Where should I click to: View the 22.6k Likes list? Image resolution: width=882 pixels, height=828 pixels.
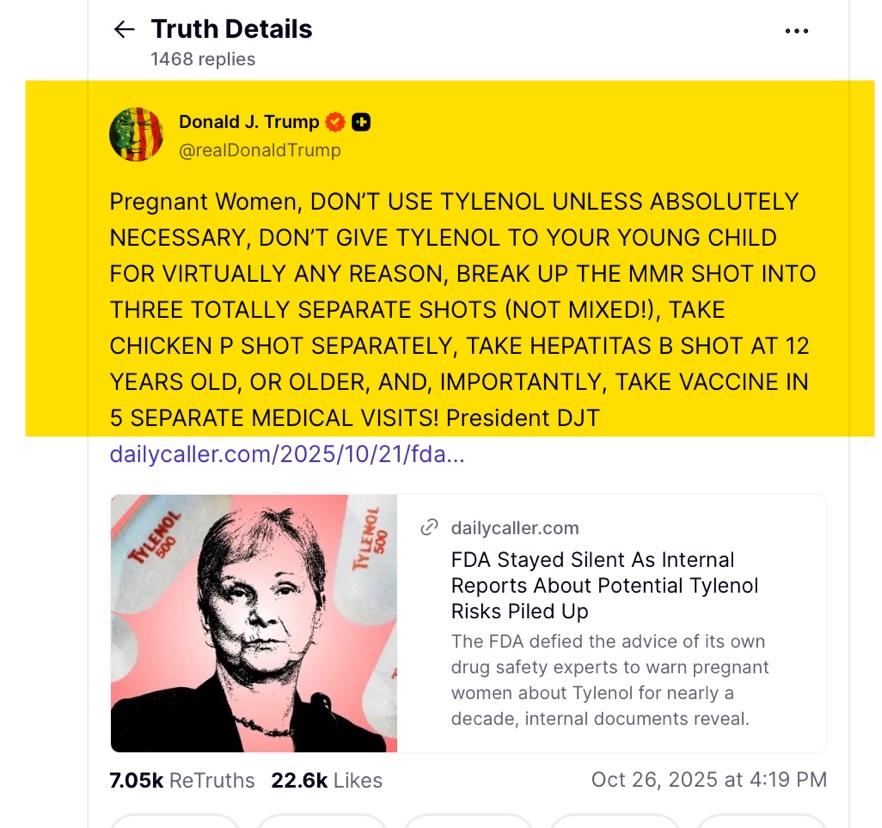click(326, 780)
